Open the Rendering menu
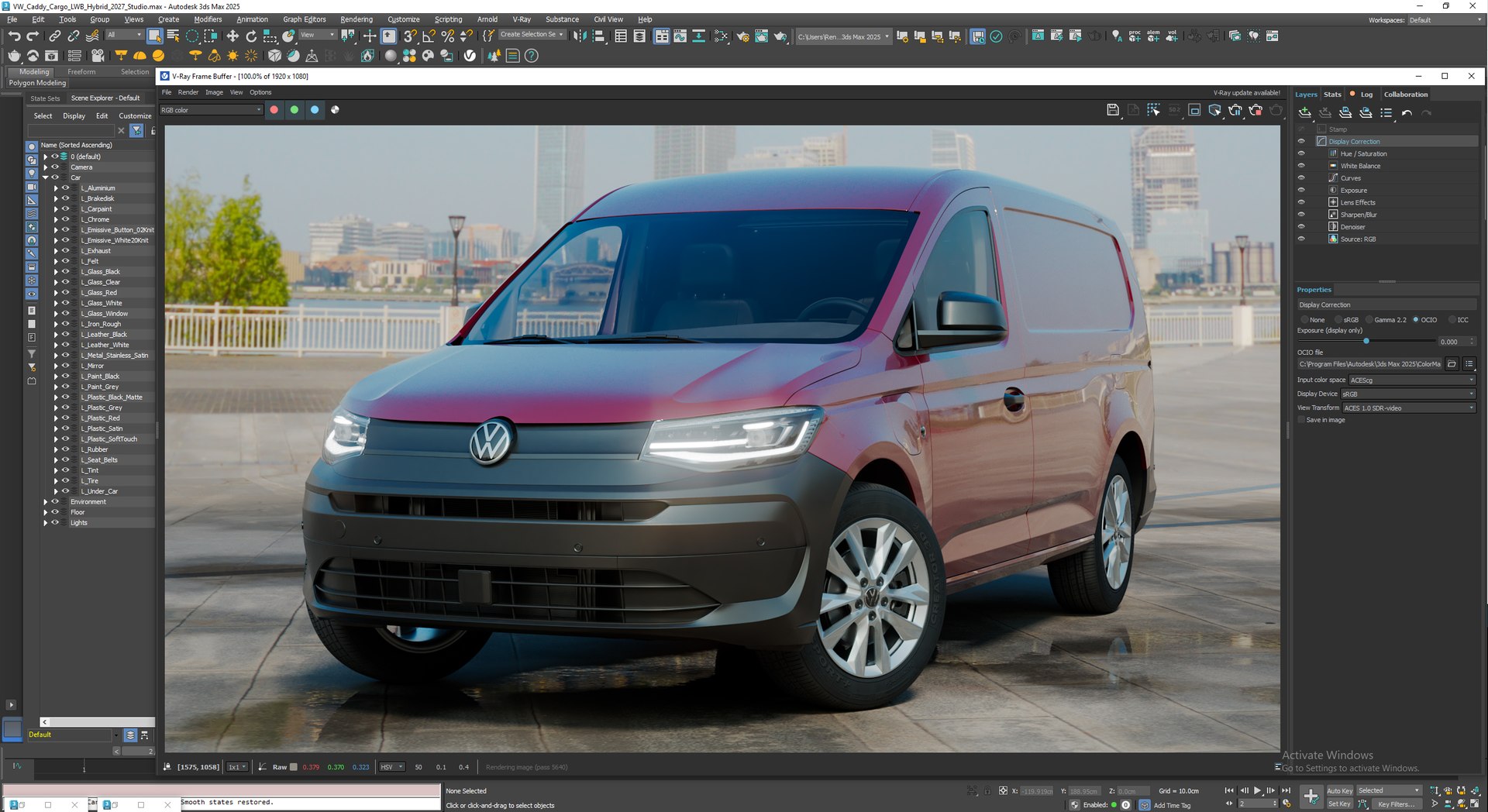Image resolution: width=1488 pixels, height=812 pixels. coord(356,19)
